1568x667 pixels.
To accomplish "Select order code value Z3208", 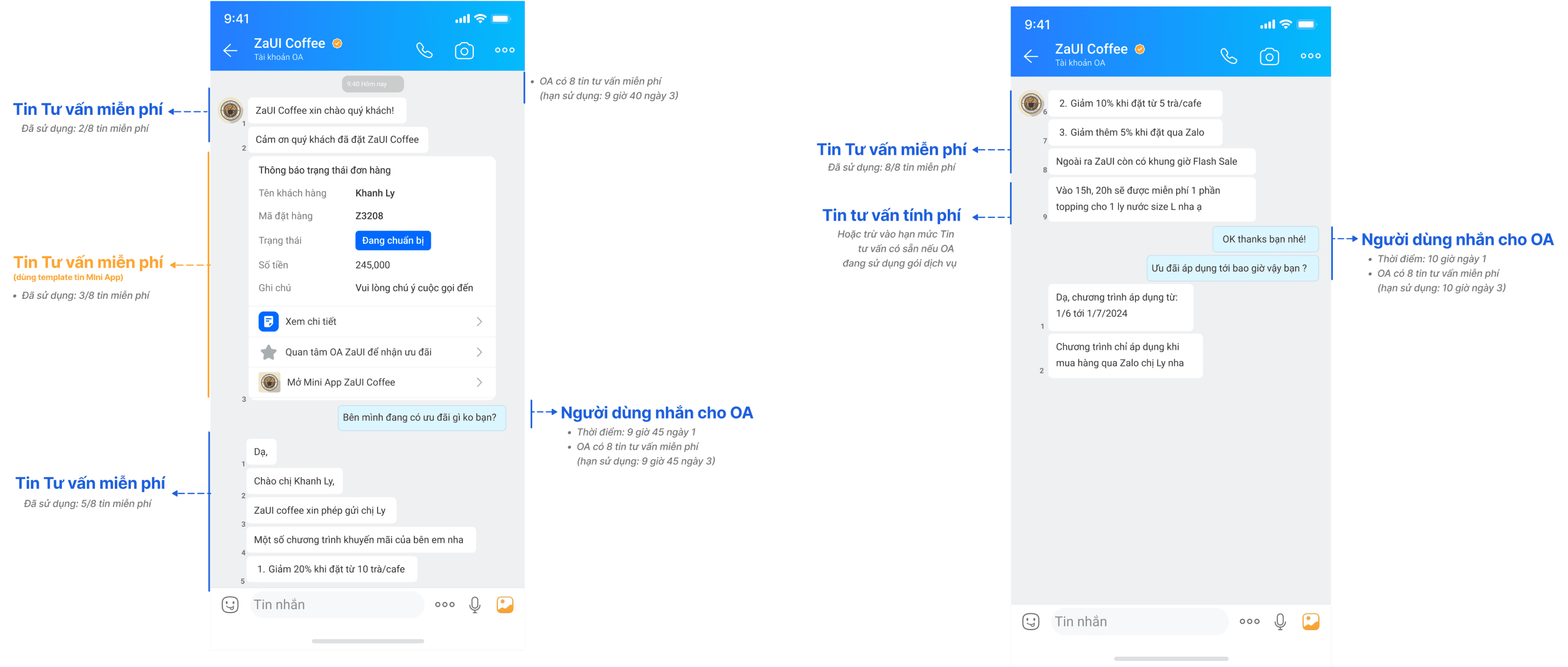I will (x=369, y=216).
